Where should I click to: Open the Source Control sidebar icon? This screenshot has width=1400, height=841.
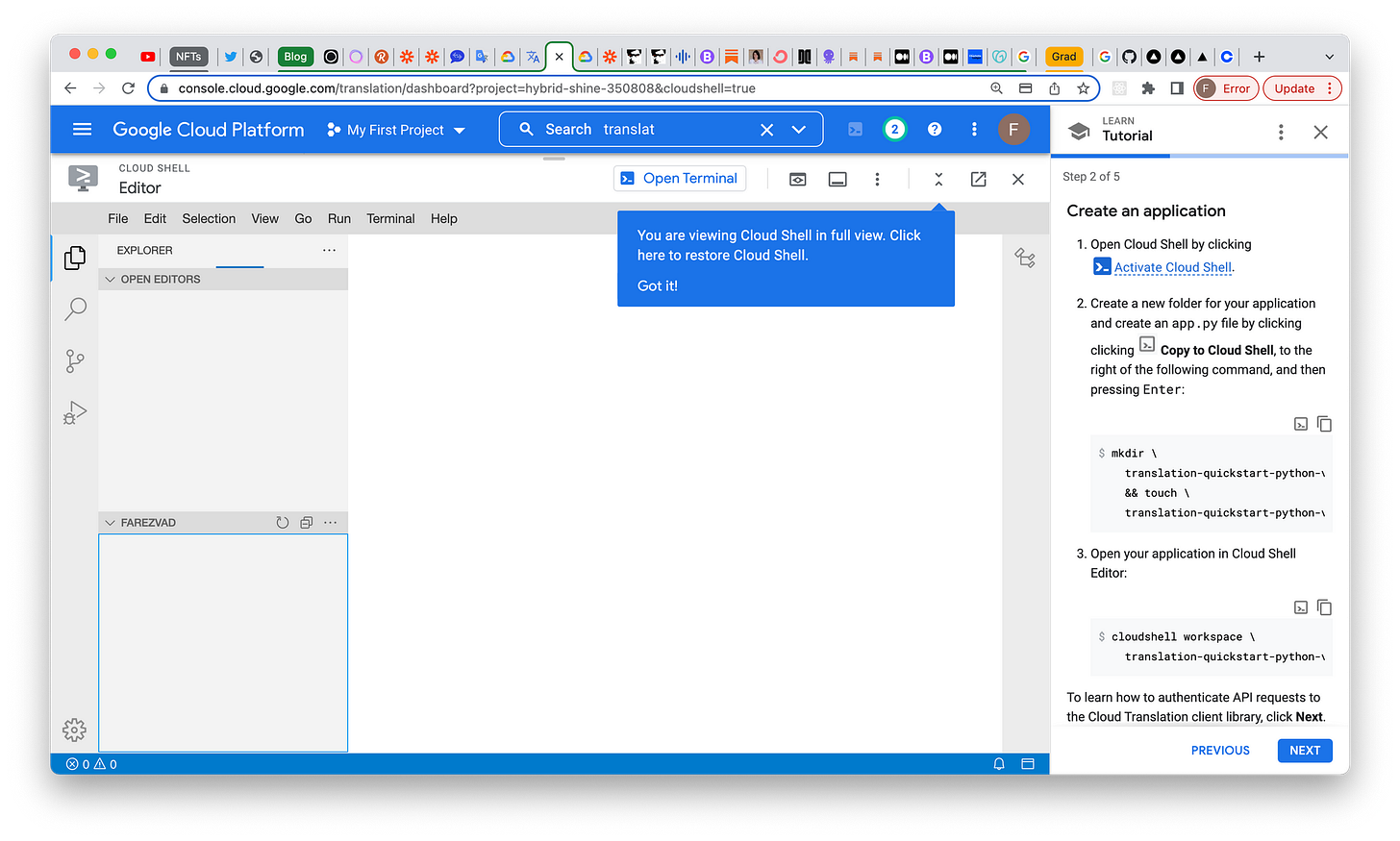point(75,361)
